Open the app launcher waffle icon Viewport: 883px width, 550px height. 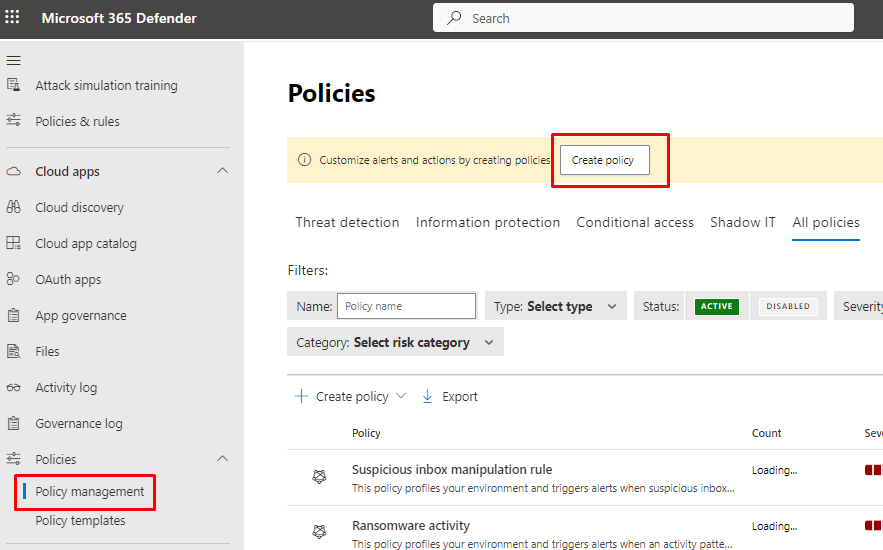point(13,18)
